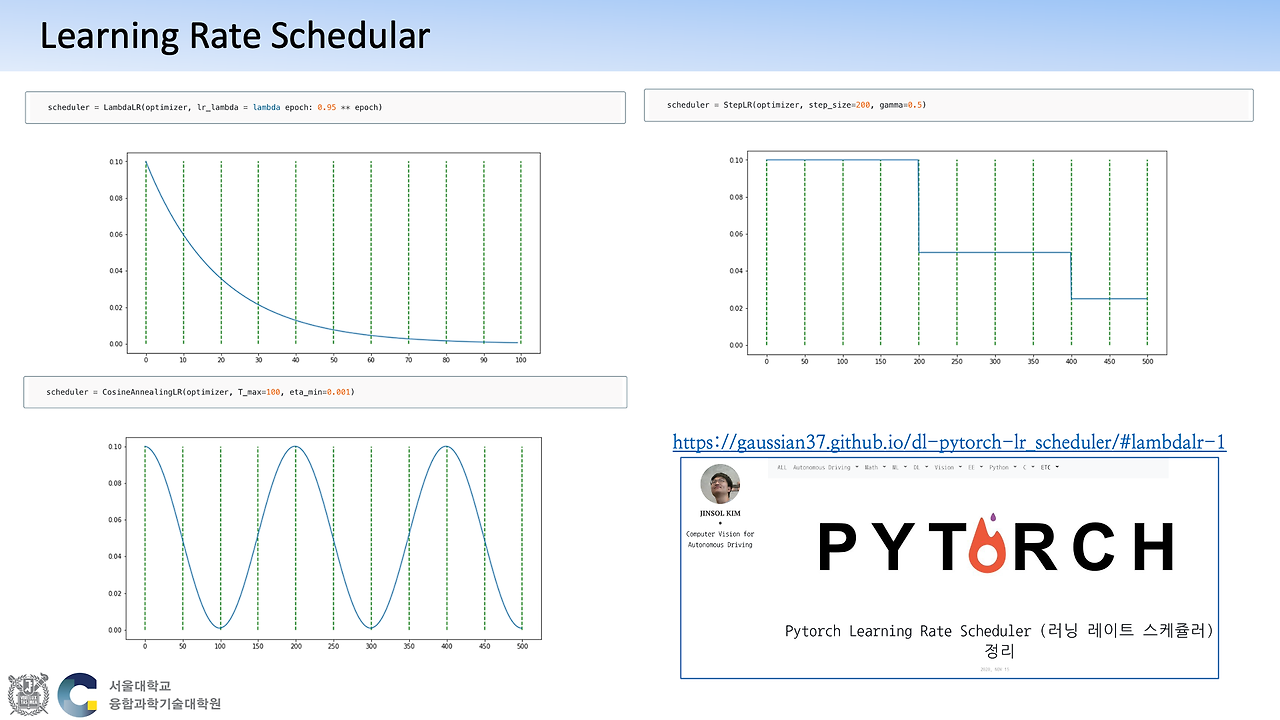Select the LambdaLR scheduler code box
This screenshot has width=1280, height=720.
325,107
